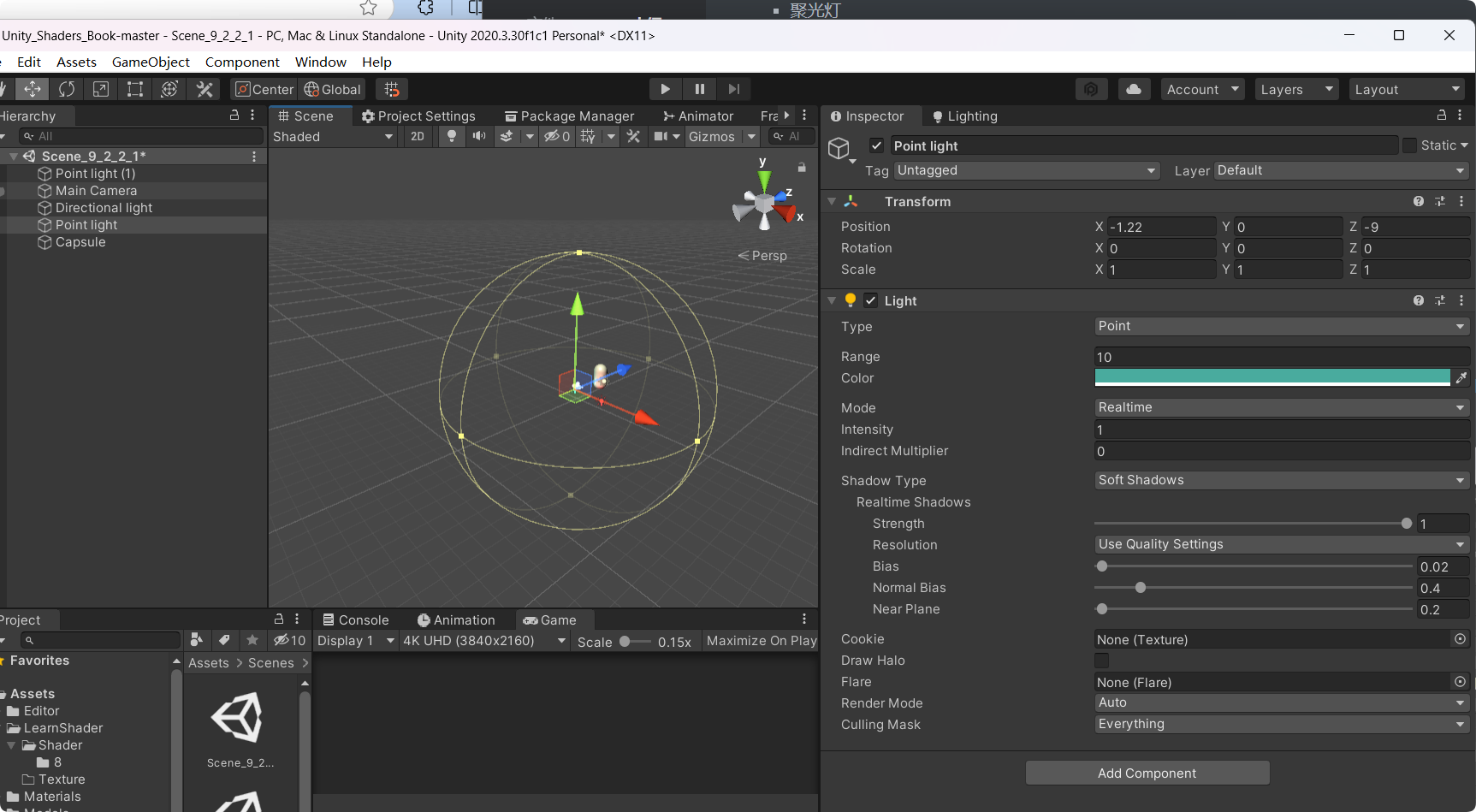The width and height of the screenshot is (1476, 812).
Task: Open Light component help icon
Action: click(1419, 300)
